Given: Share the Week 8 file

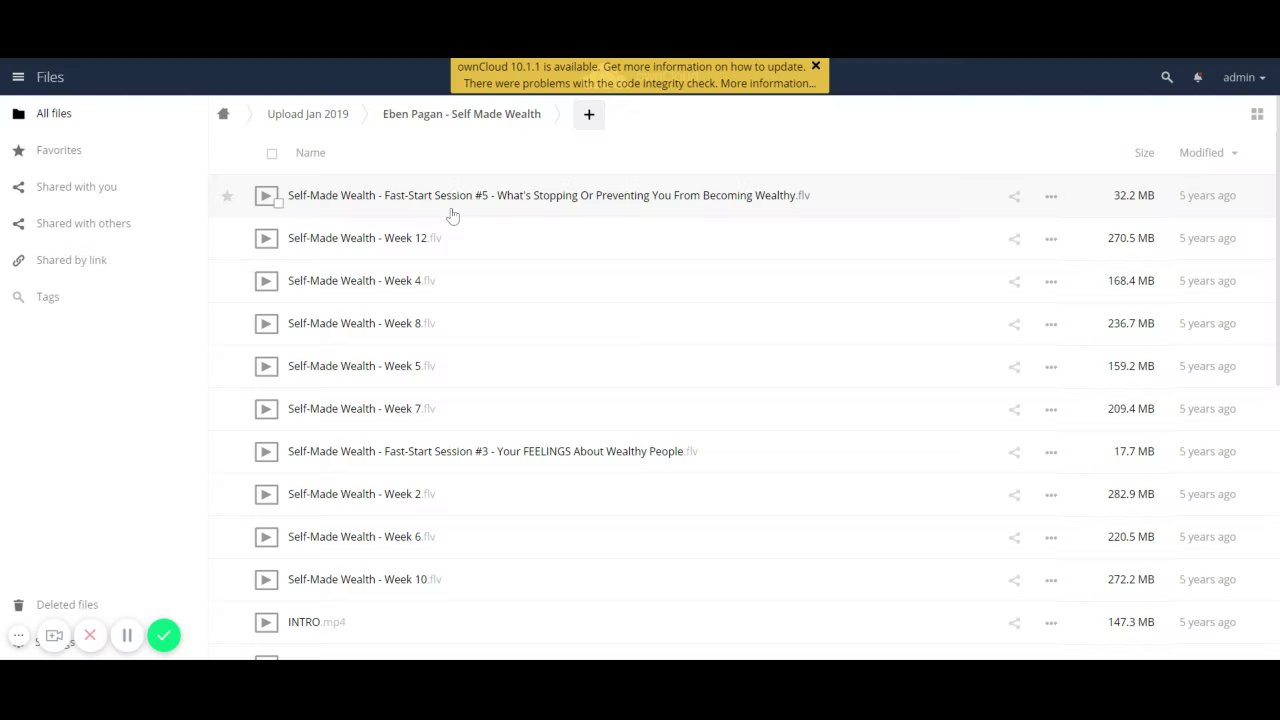Looking at the screenshot, I should point(1014,324).
